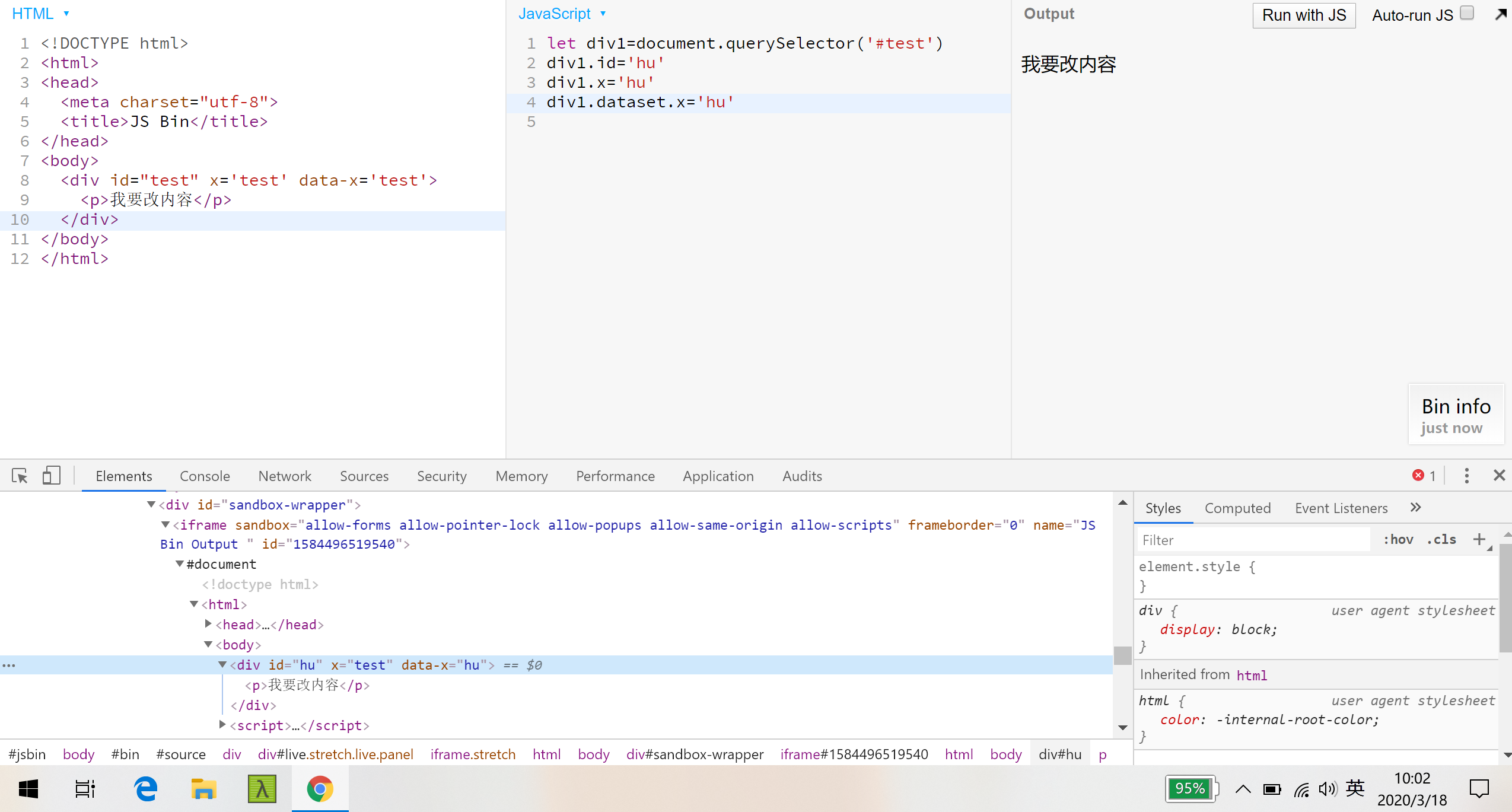Expand the head element in DOM tree
The height and width of the screenshot is (812, 1512).
[208, 623]
